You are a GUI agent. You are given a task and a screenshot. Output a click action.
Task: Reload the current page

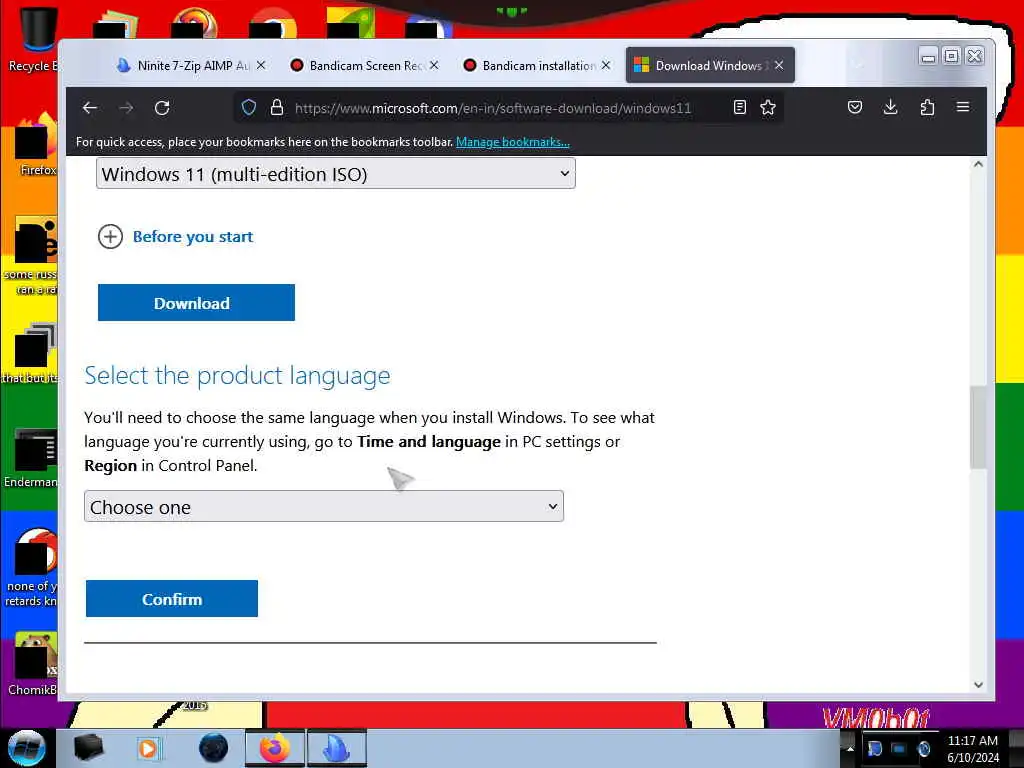[x=162, y=108]
